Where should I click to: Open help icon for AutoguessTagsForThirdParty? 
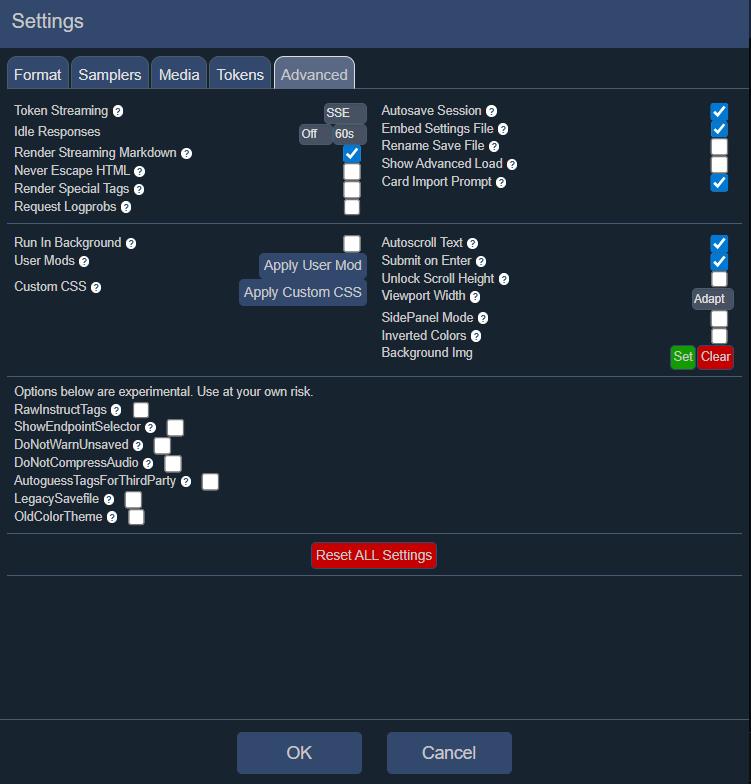(186, 482)
